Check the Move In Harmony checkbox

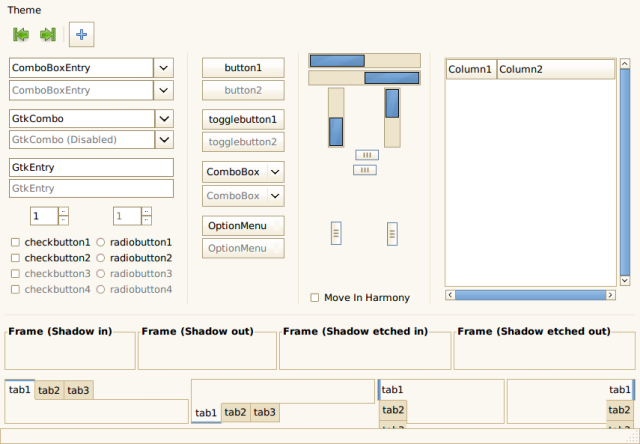tap(315, 298)
